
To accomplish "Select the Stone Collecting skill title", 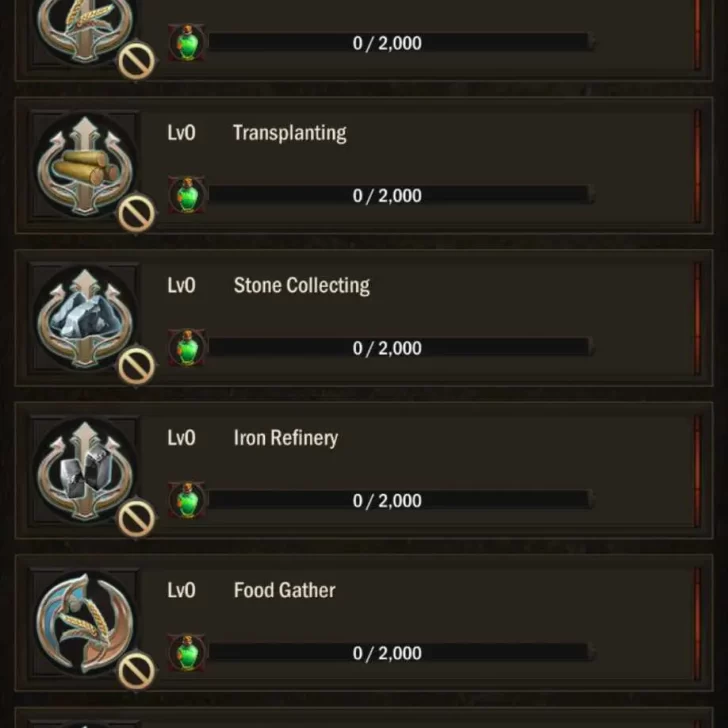I will 301,286.
